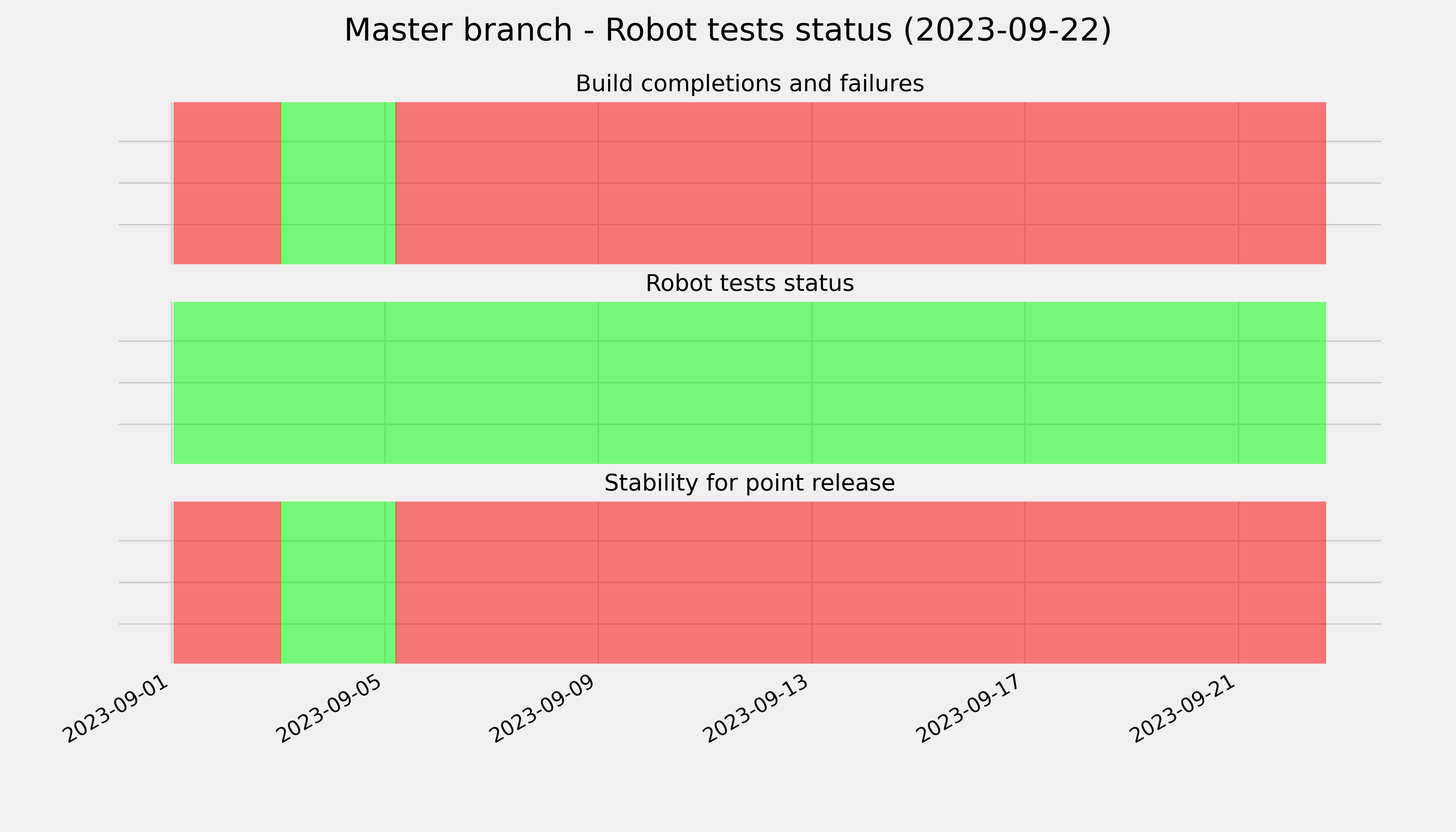Screen dimensions: 1456x832
Task: Click the long red segment in build completions
Action: (860, 183)
